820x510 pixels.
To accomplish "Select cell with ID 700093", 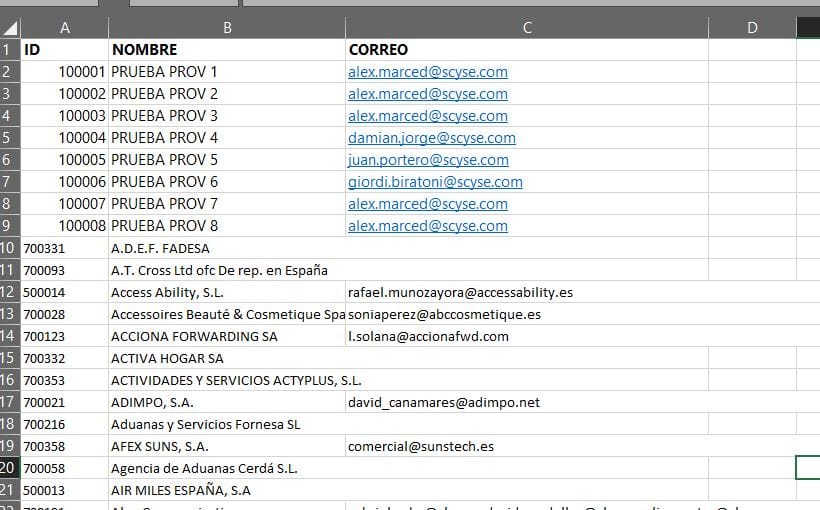I will point(64,270).
